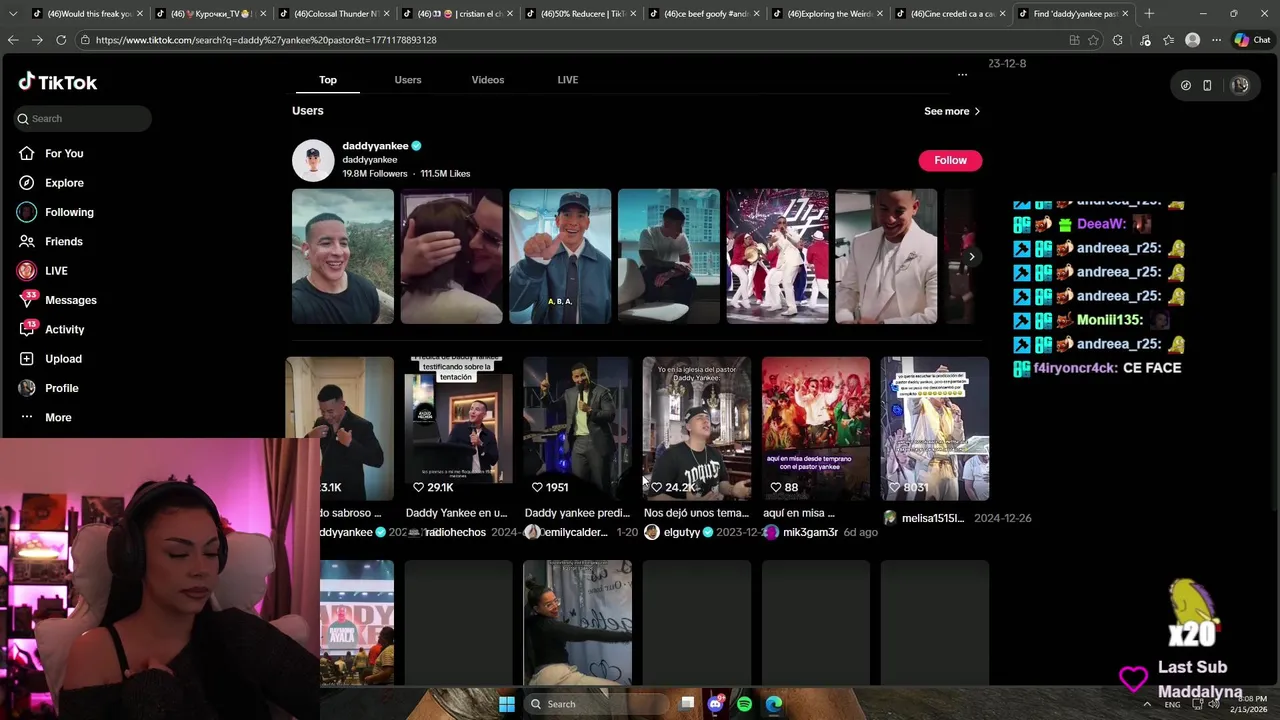
Task: Open the TikTok coins icon top right
Action: click(x=1186, y=86)
